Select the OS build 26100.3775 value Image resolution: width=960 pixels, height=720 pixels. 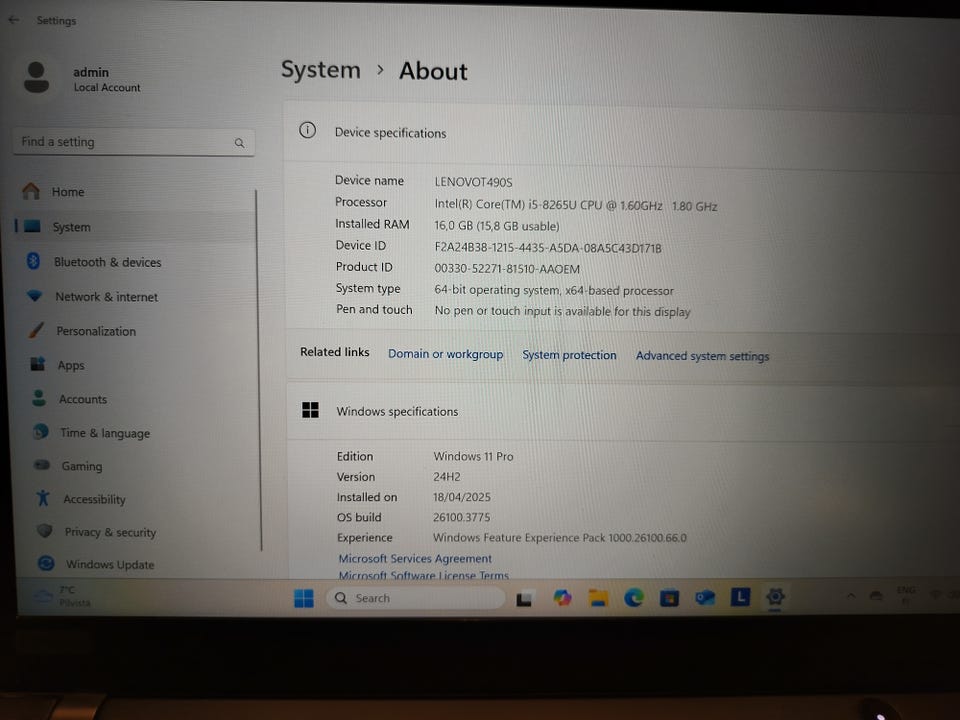(x=462, y=517)
